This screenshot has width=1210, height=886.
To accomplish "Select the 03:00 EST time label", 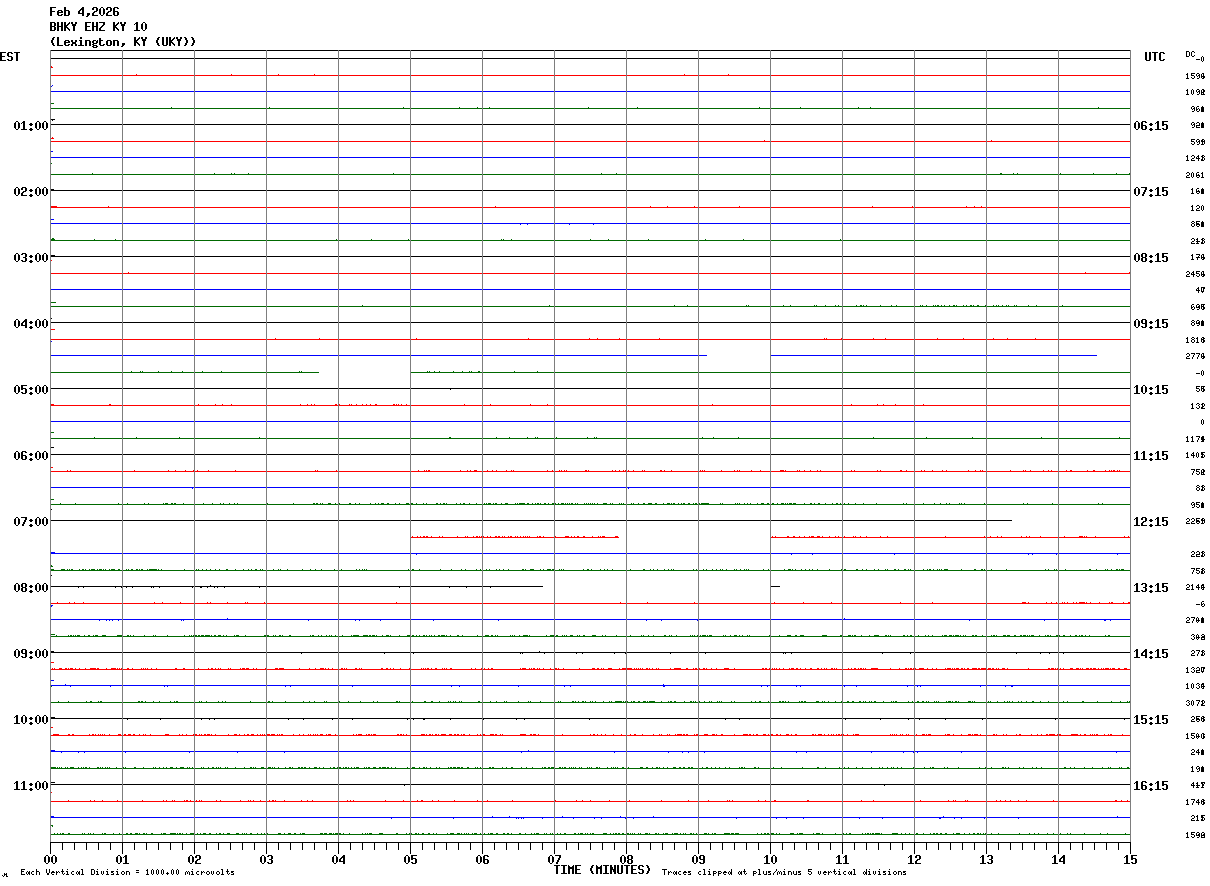I will click(31, 258).
